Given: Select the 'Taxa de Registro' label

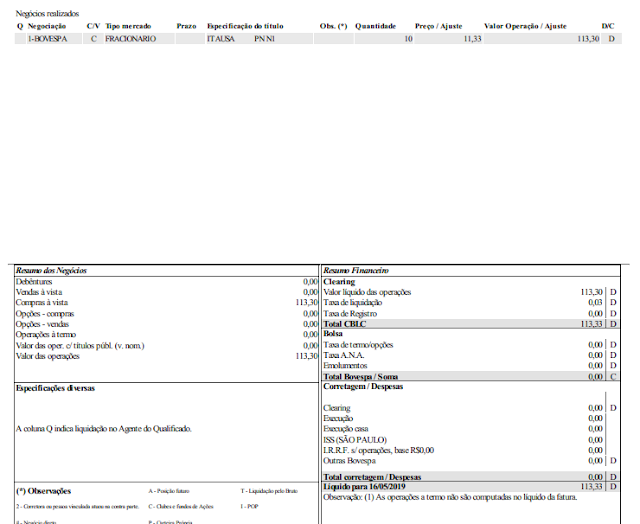Looking at the screenshot, I should [350, 314].
